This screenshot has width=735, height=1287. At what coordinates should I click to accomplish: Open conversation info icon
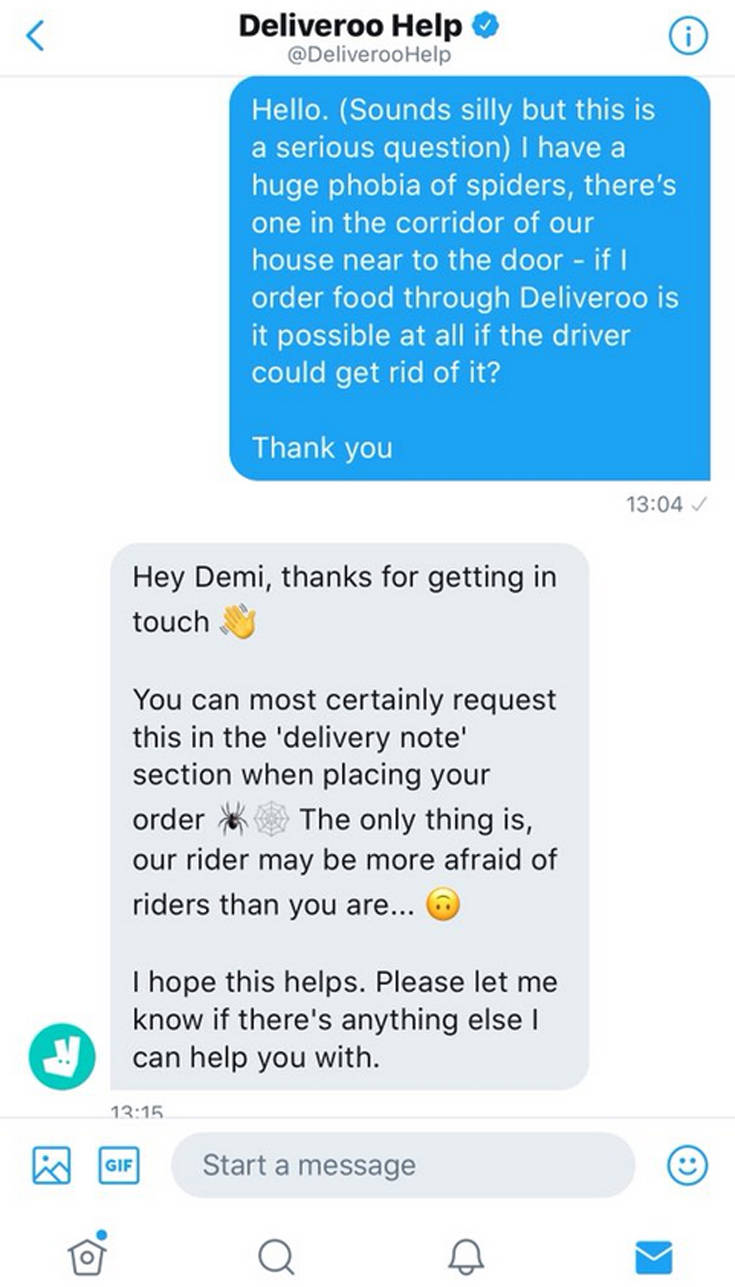[x=688, y=37]
